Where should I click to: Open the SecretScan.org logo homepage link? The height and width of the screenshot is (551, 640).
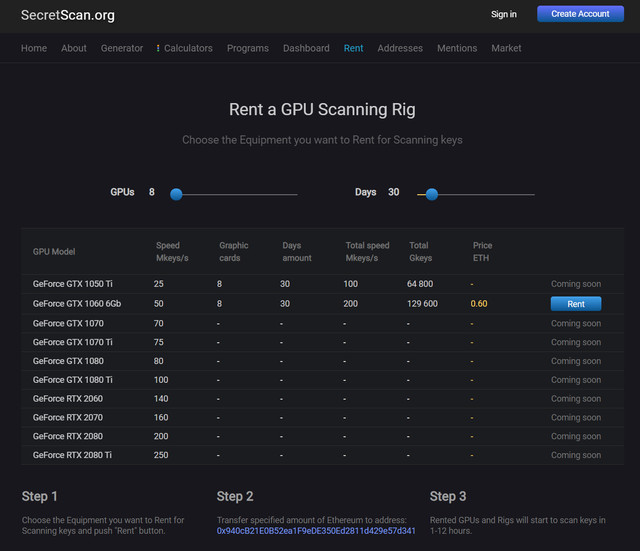[68, 15]
